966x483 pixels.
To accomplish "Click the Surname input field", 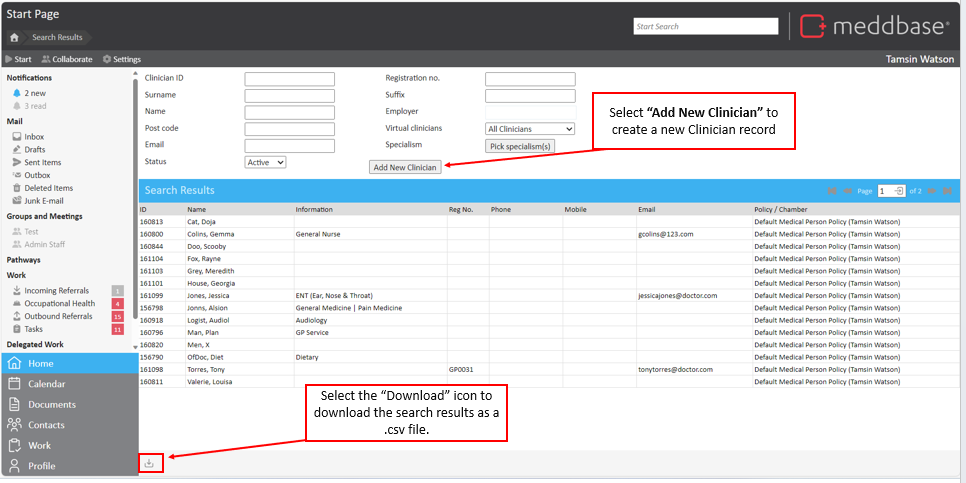I will (289, 96).
